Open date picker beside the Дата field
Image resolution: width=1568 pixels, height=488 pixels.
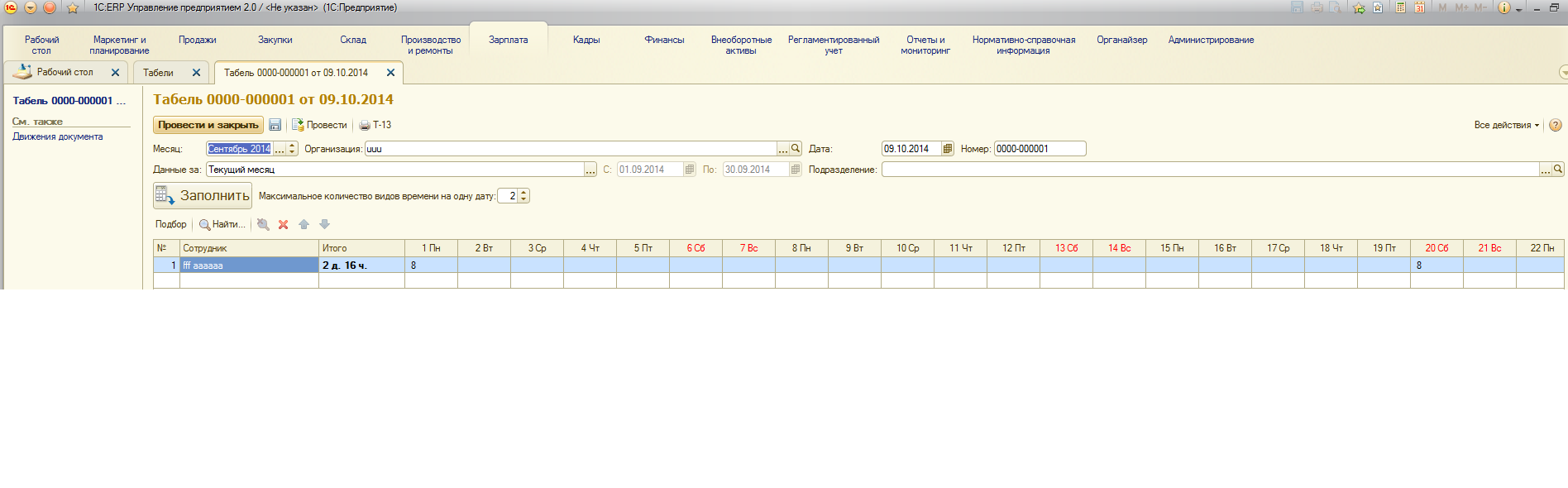(948, 149)
